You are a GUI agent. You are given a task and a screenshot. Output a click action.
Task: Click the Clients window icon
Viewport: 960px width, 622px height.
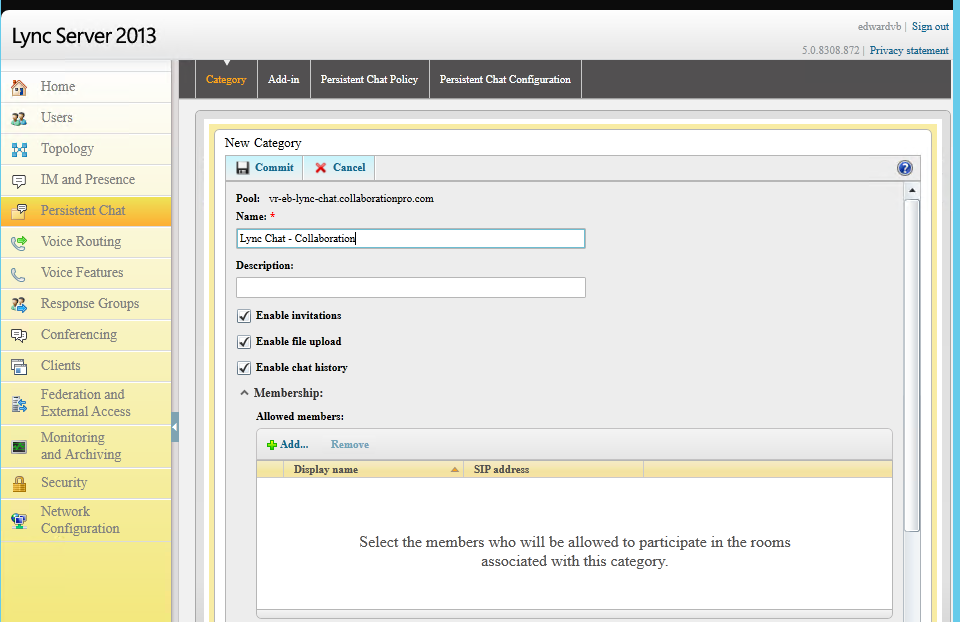click(19, 366)
